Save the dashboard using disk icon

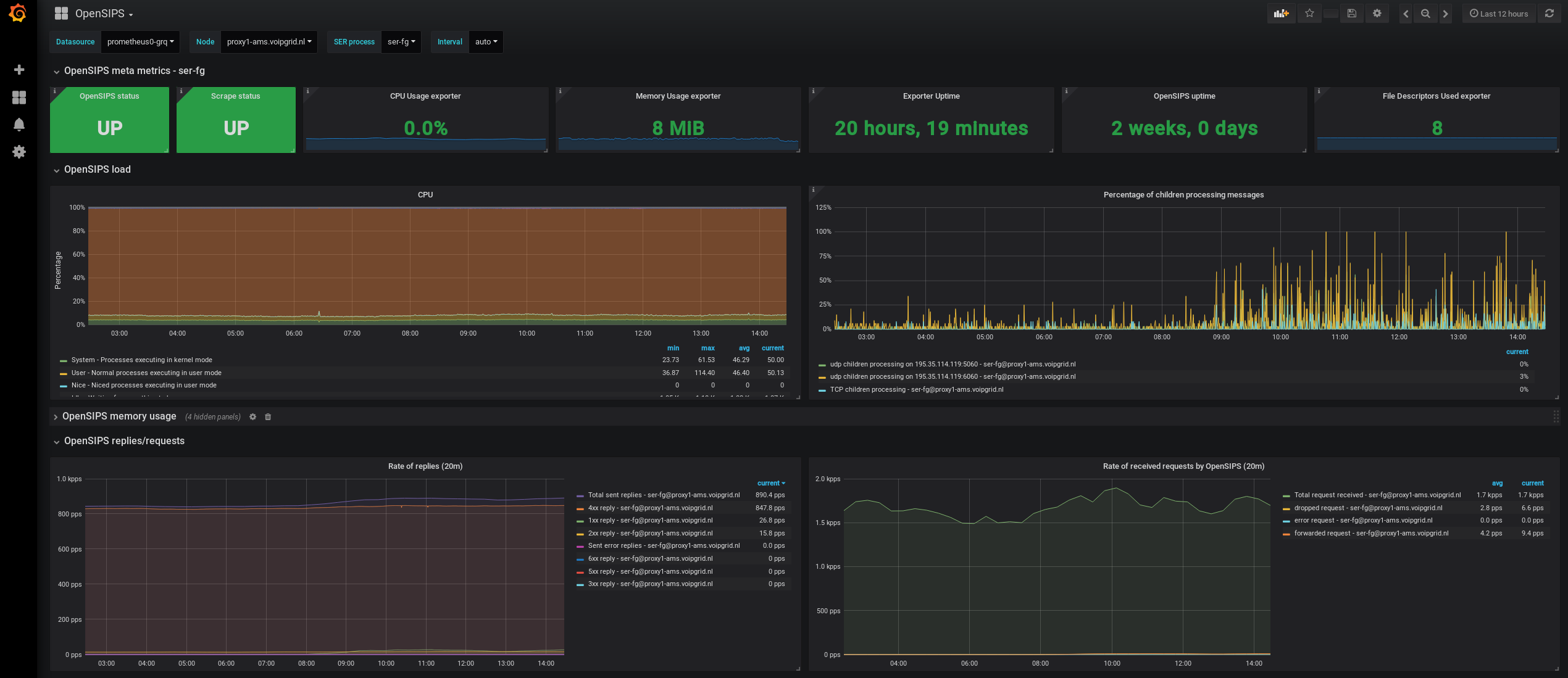pyautogui.click(x=1352, y=14)
